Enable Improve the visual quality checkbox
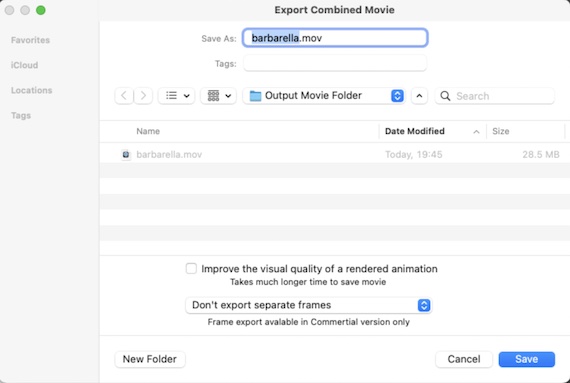Viewport: 570px width, 383px height. 191,269
